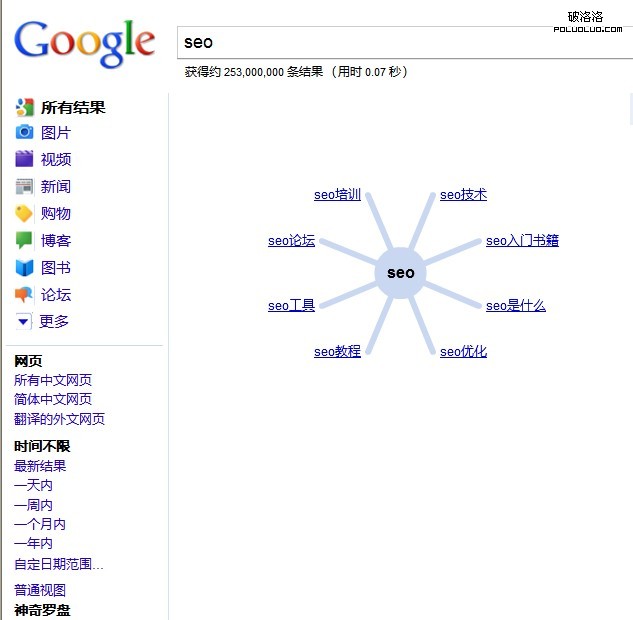
Task: Click the blue book 图书 icon
Action: (x=24, y=268)
